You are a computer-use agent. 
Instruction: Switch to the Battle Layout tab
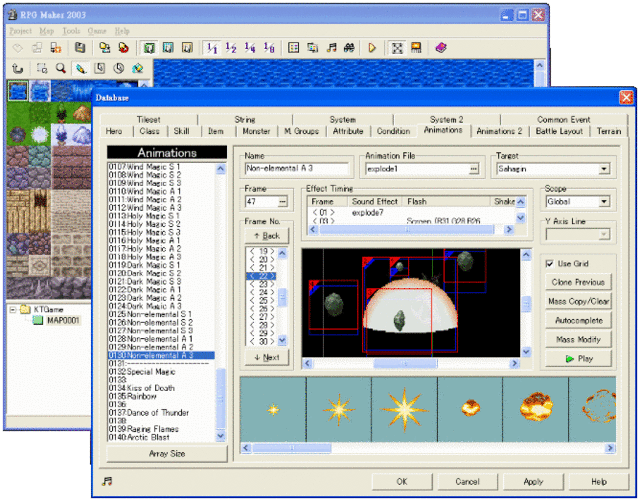coord(559,131)
